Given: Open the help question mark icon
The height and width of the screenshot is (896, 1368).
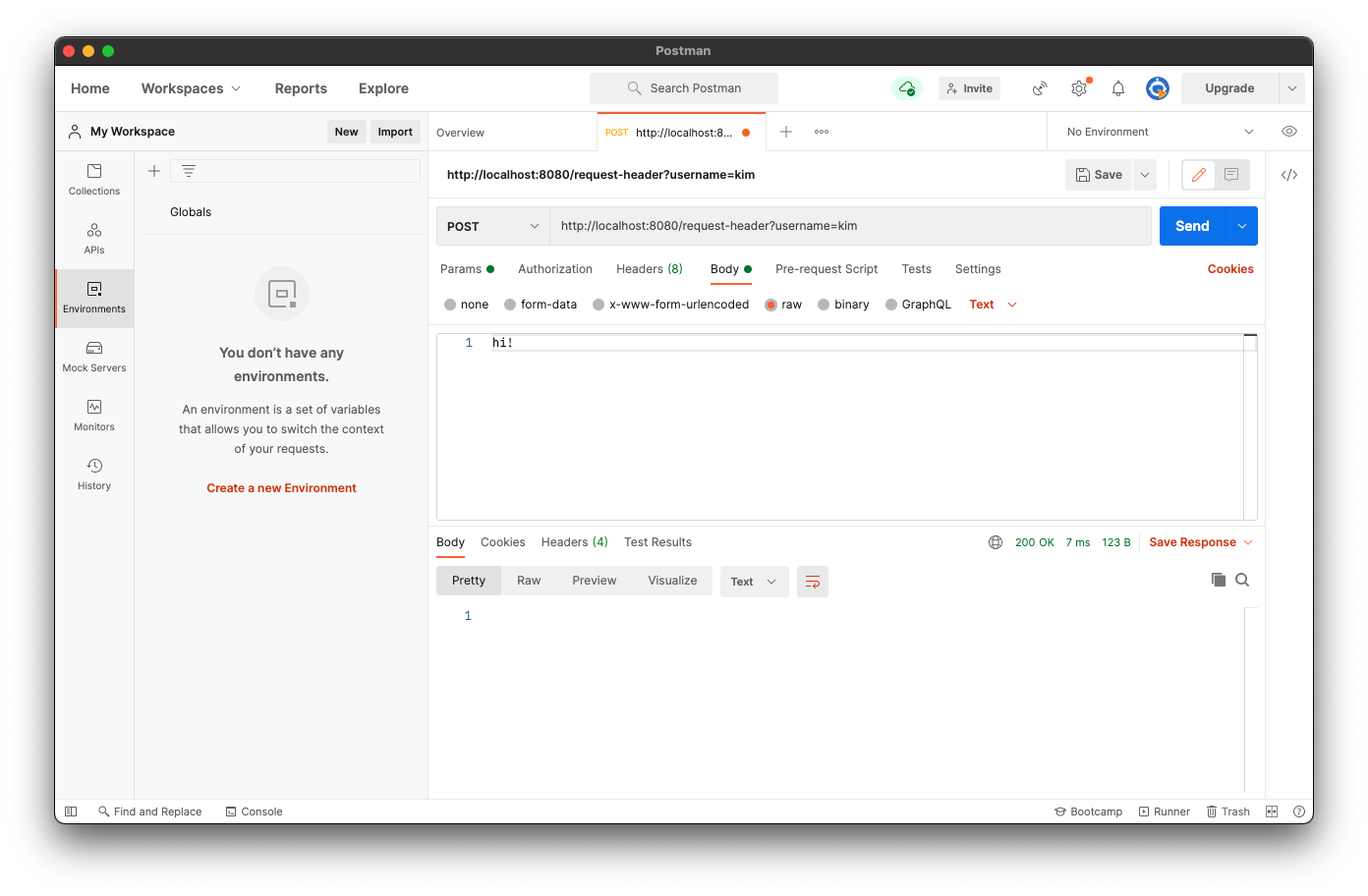Looking at the screenshot, I should click(1299, 812).
